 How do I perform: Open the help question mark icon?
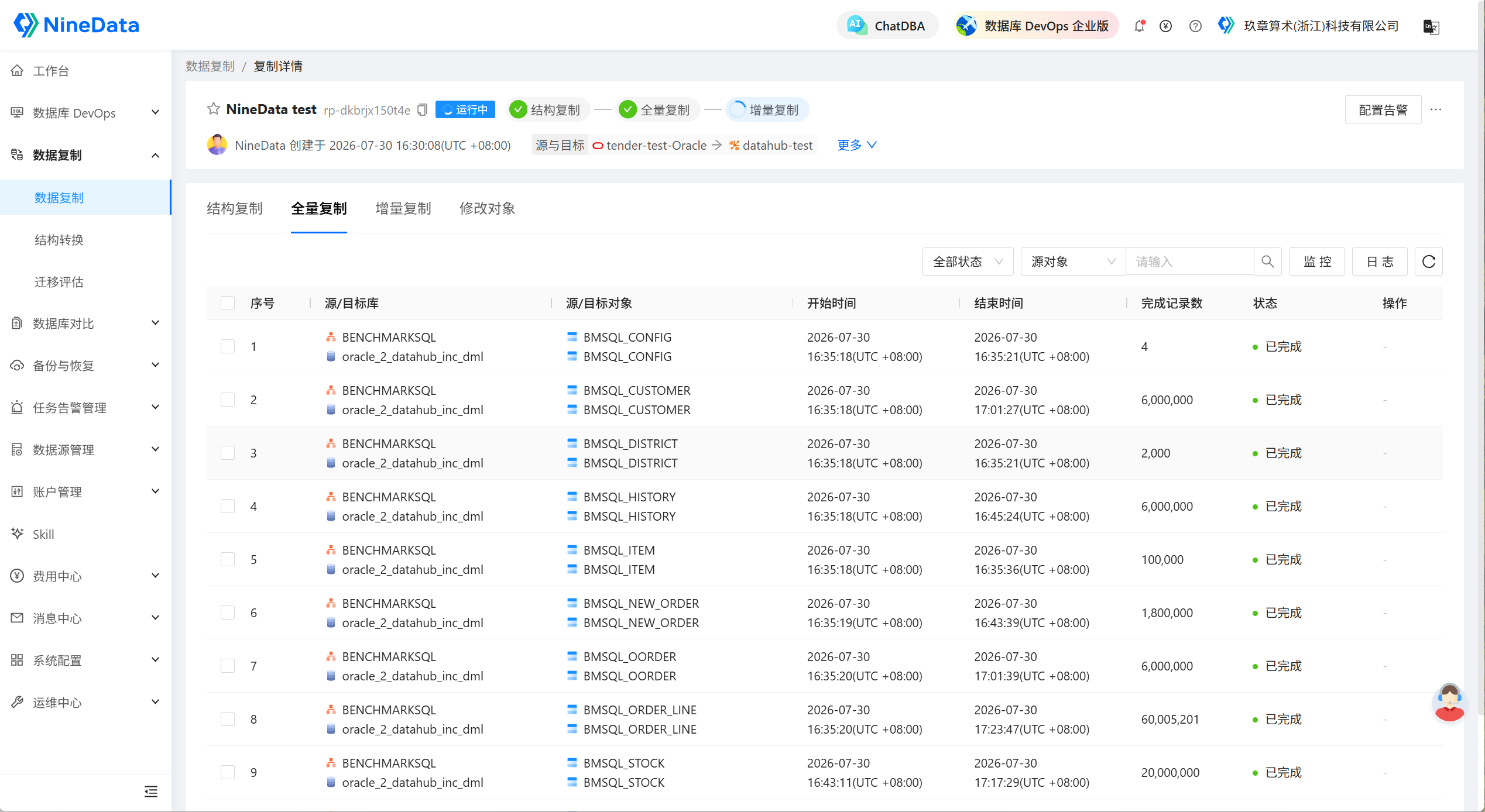pos(1195,26)
